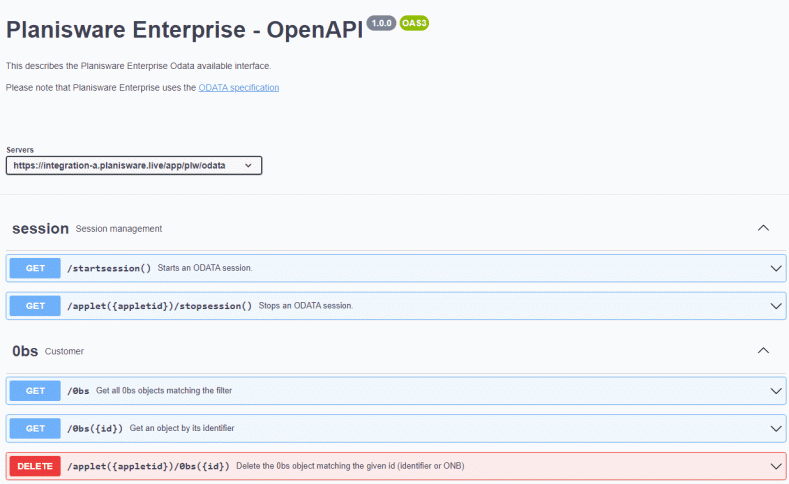This screenshot has height=484, width=789.
Task: Expand the GET /0bs({id}) row arrow
Action: click(776, 429)
